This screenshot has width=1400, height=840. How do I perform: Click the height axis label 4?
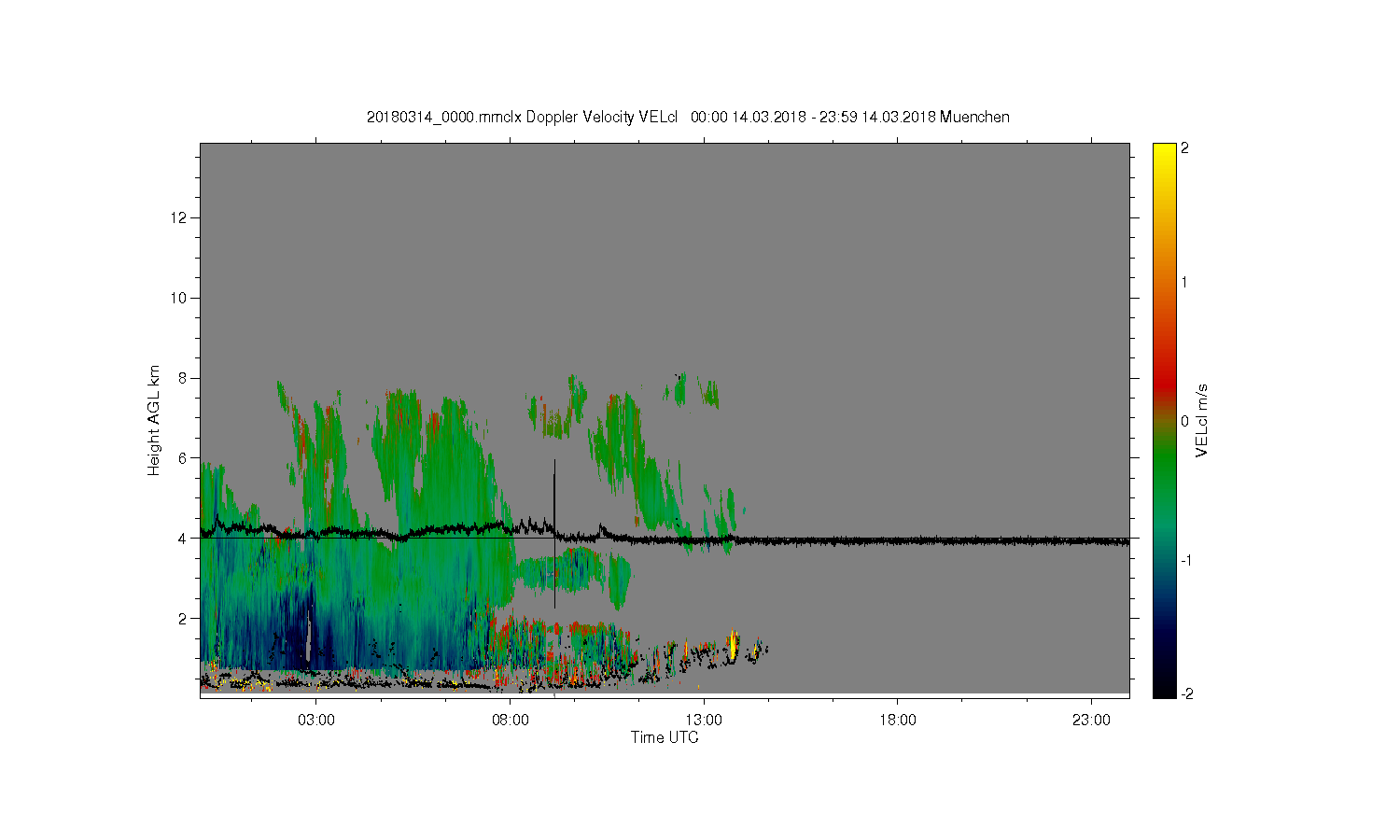184,538
